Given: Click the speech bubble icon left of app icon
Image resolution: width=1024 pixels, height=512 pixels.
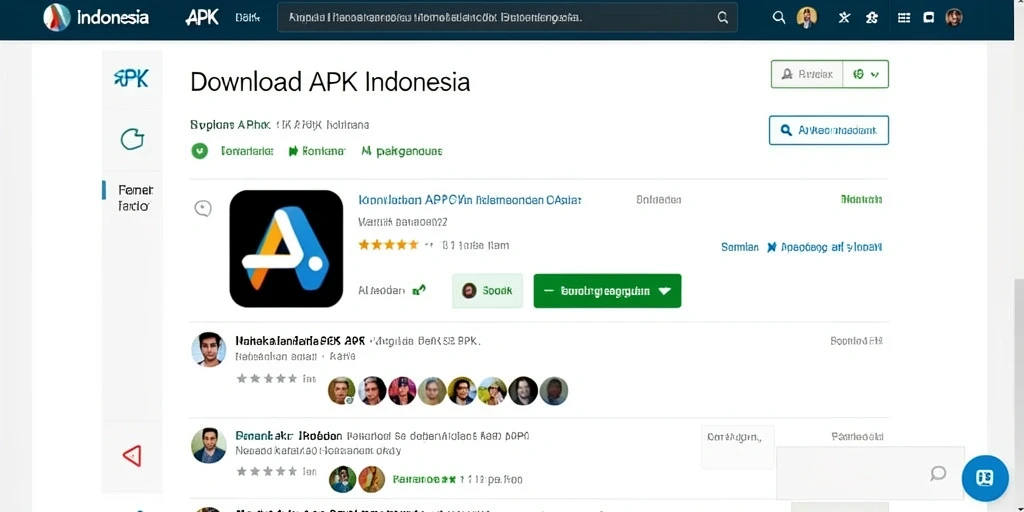Looking at the screenshot, I should [203, 208].
